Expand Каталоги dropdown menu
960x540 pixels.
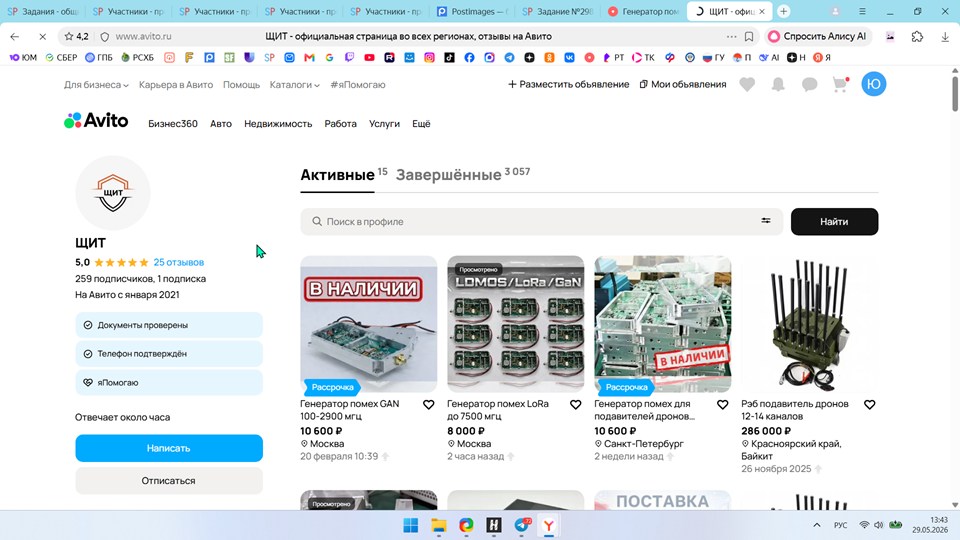coord(294,84)
